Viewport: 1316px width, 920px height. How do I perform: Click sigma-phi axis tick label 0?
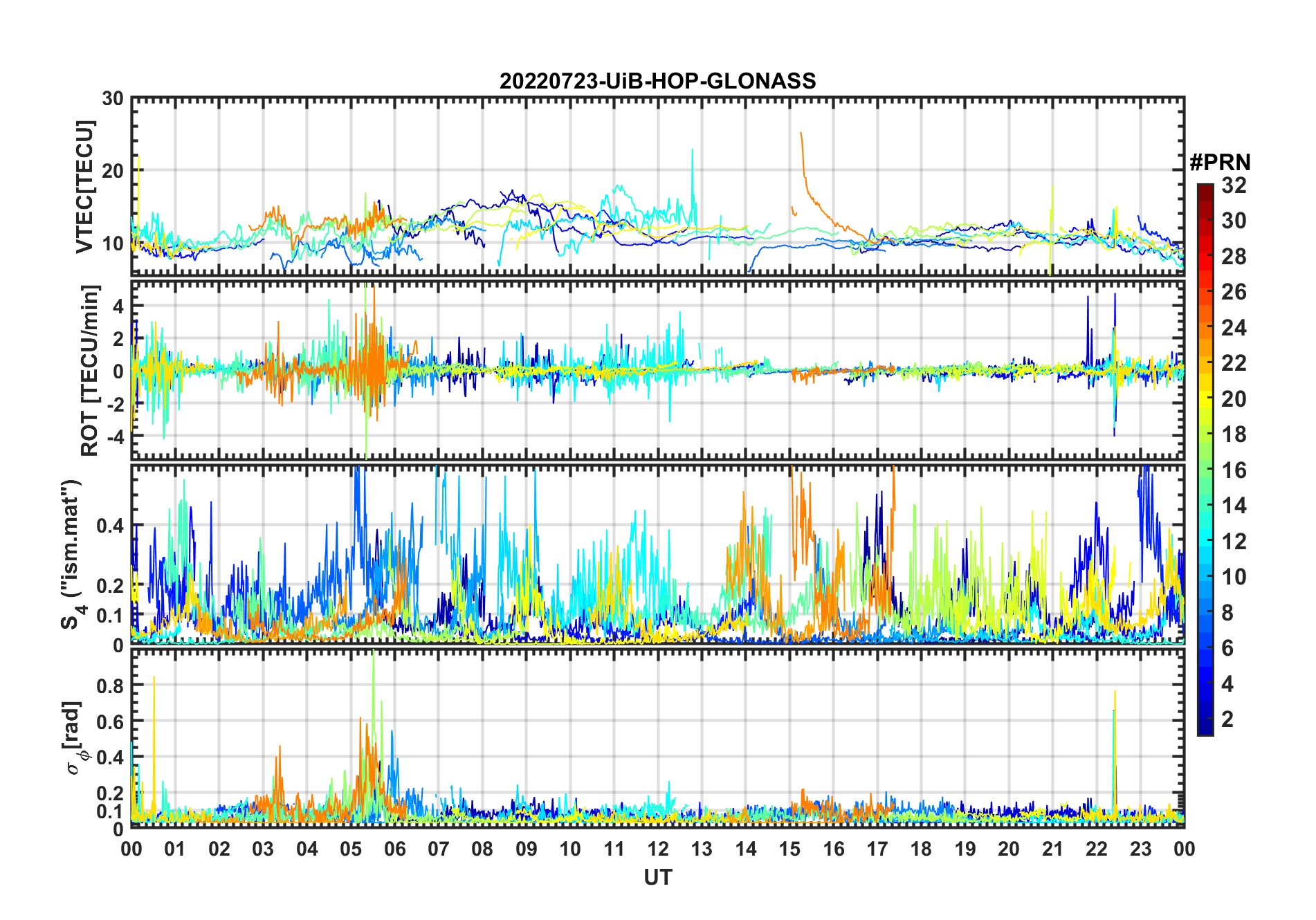click(x=119, y=828)
